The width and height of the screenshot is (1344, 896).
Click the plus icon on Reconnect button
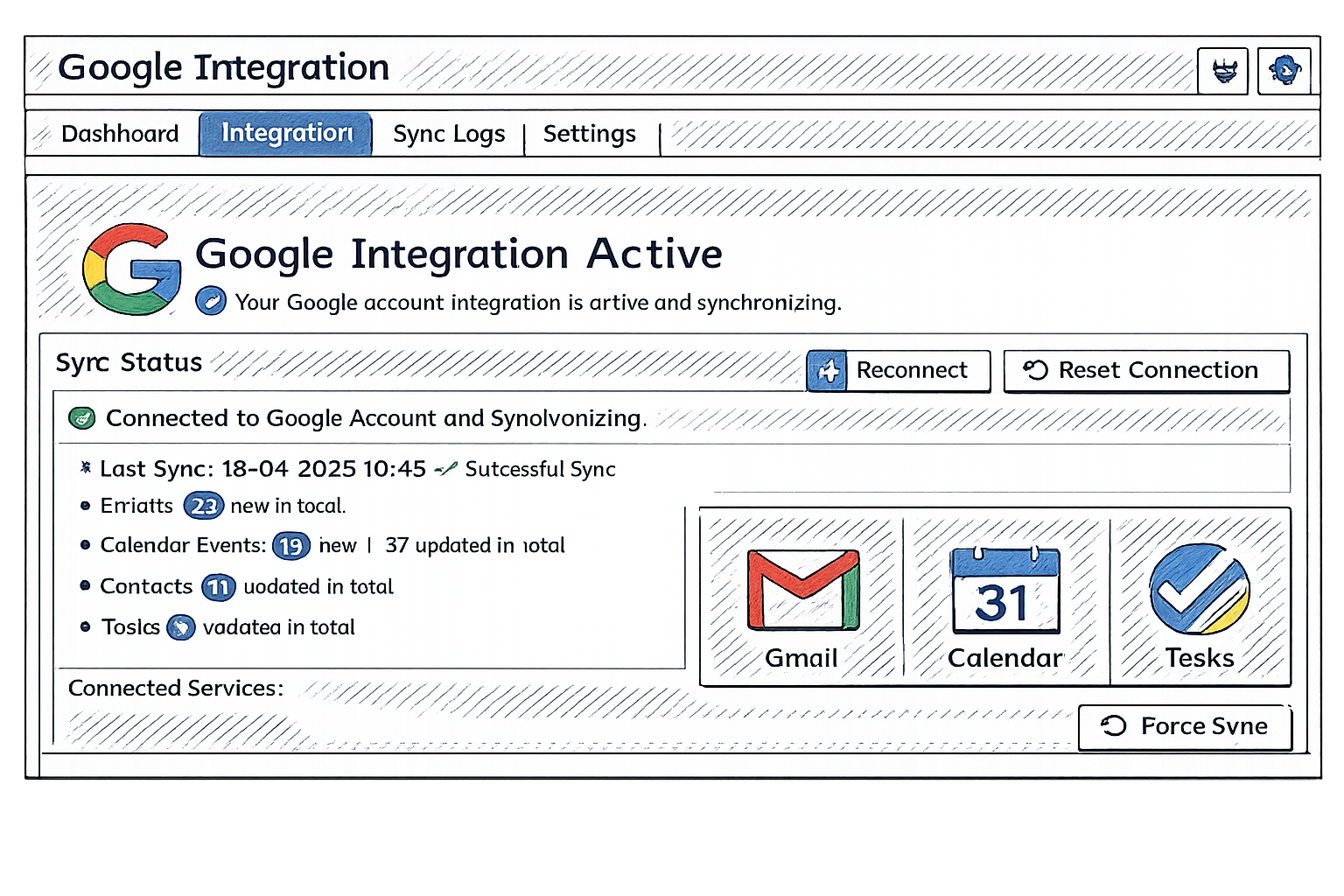827,371
